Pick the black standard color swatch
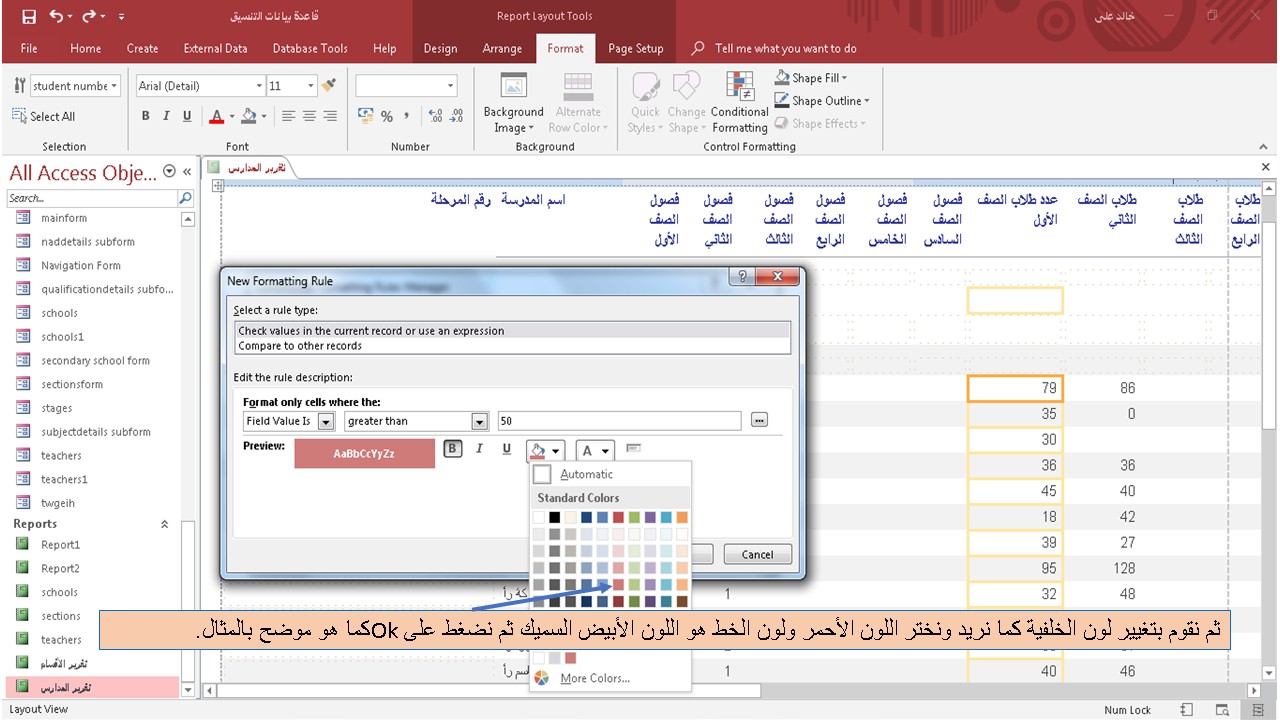 [554, 517]
